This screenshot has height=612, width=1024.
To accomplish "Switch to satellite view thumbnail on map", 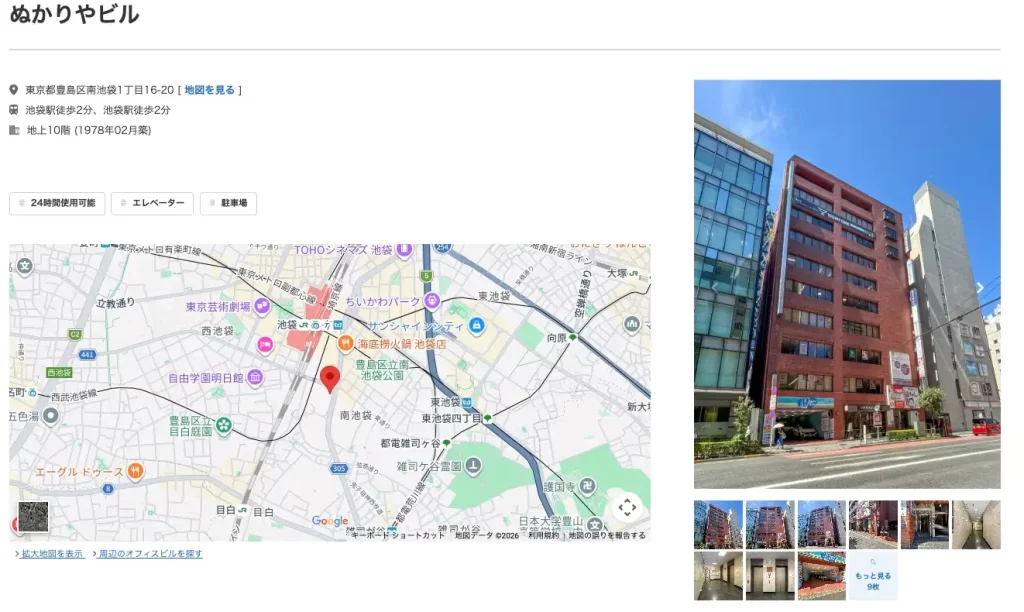I will 33,517.
